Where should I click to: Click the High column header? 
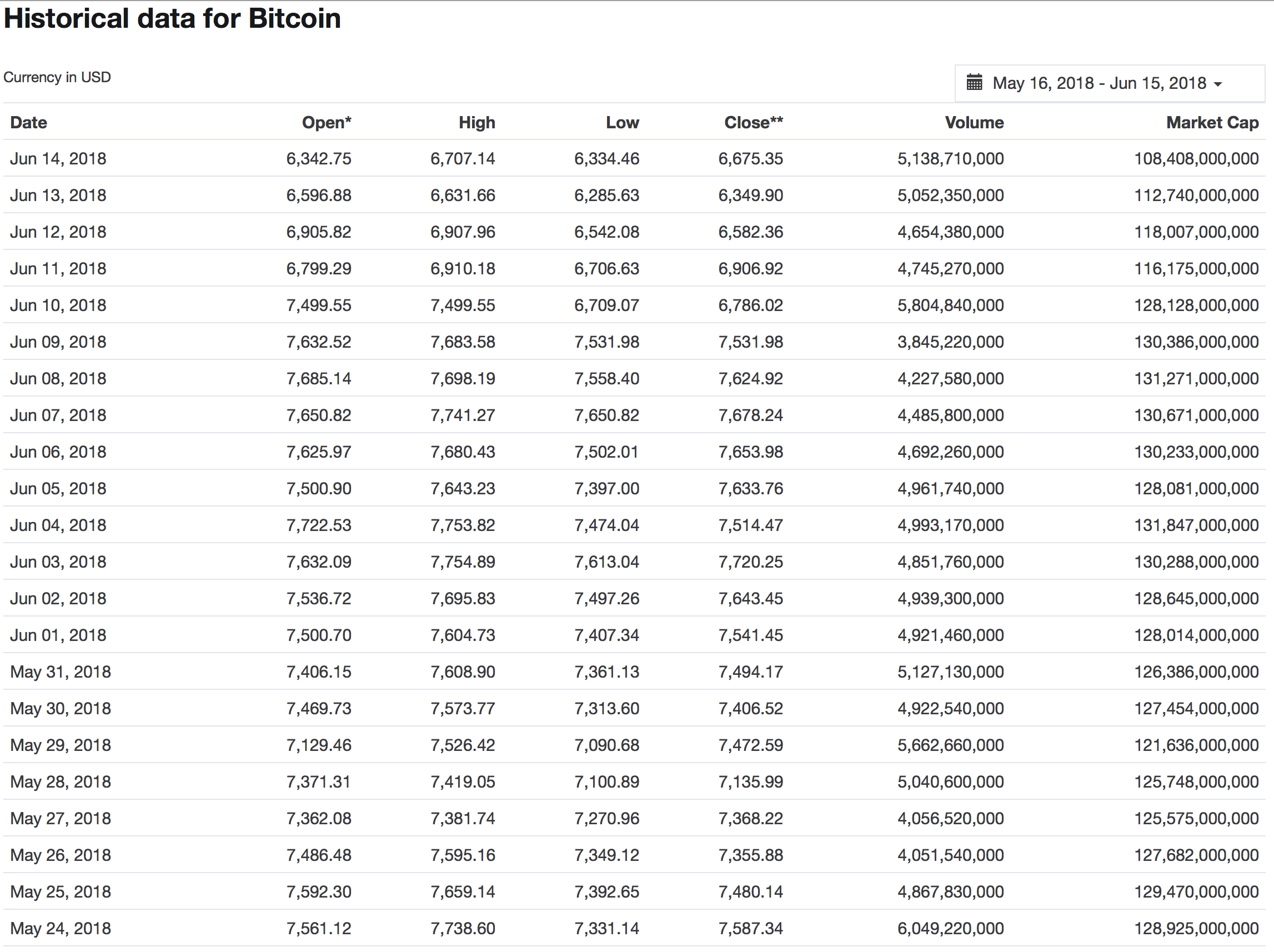(477, 122)
